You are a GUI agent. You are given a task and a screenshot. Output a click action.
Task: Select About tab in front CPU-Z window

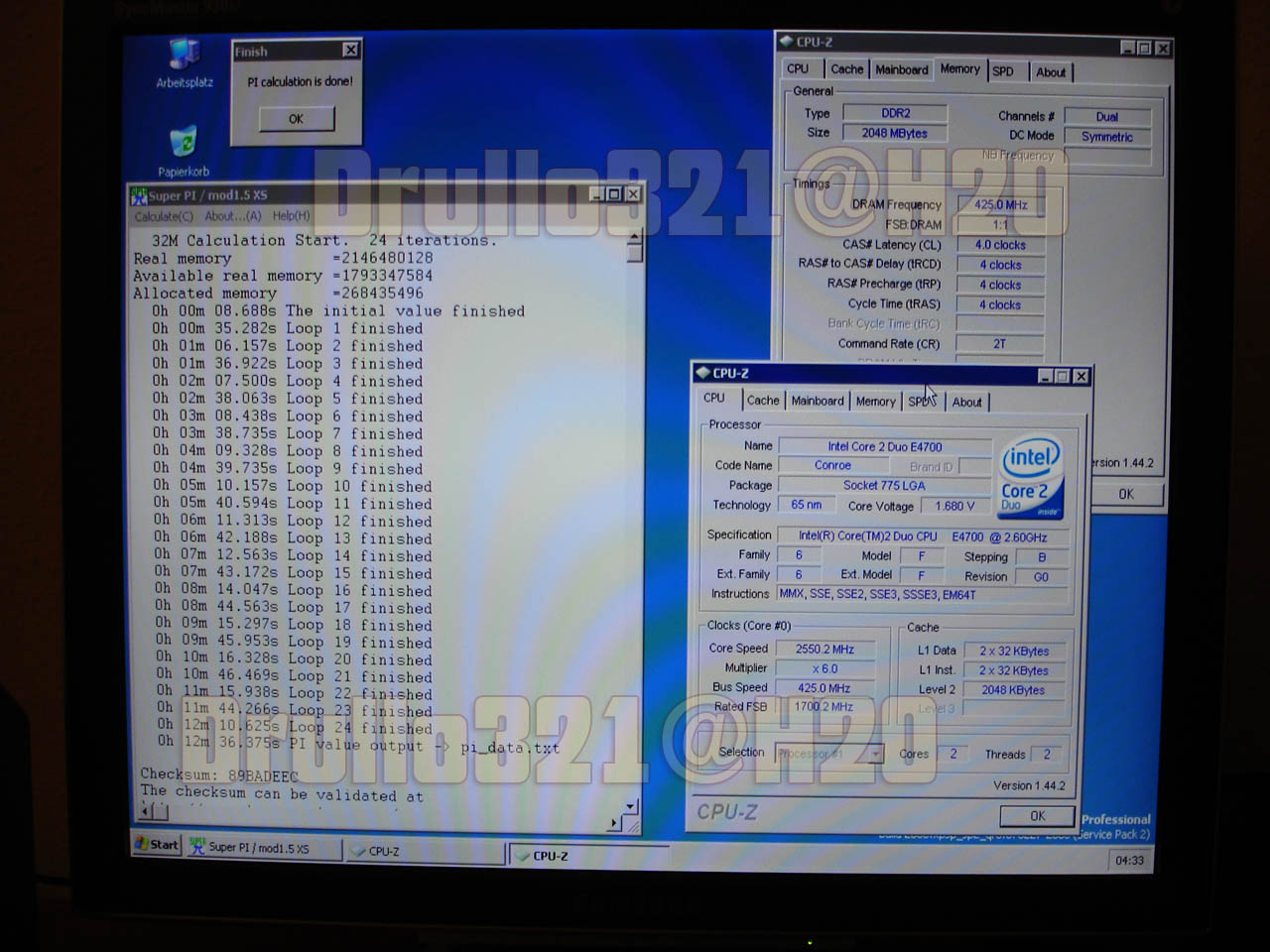point(966,403)
